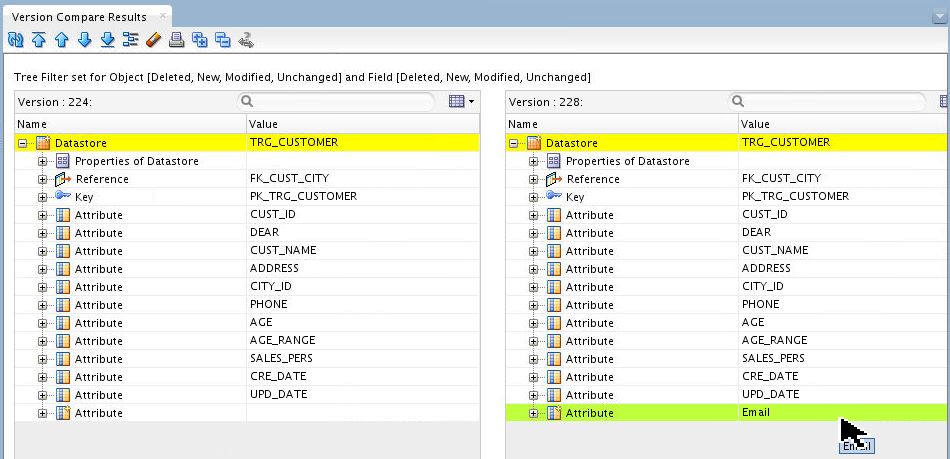Image resolution: width=950 pixels, height=459 pixels.
Task: Expand Properties of Datastore in left tree
Action: coord(43,161)
